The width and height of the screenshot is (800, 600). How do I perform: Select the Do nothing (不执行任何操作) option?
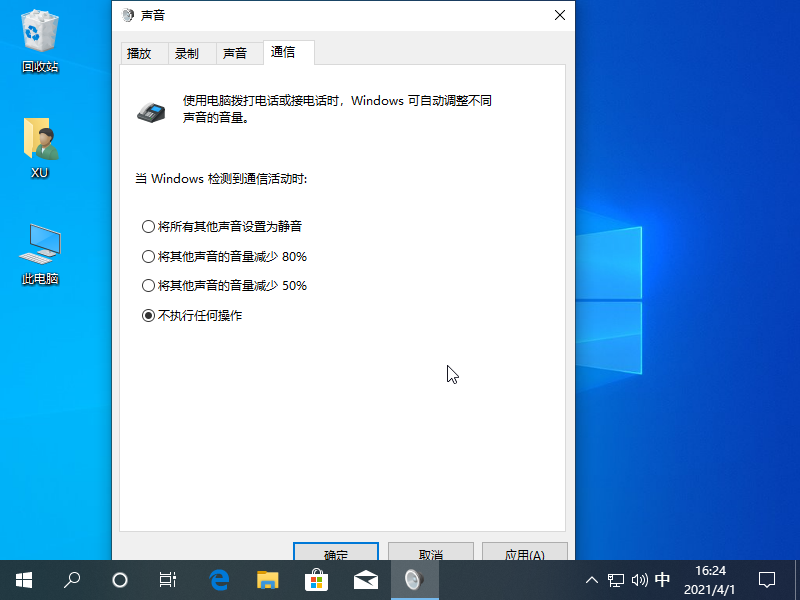pyautogui.click(x=149, y=316)
